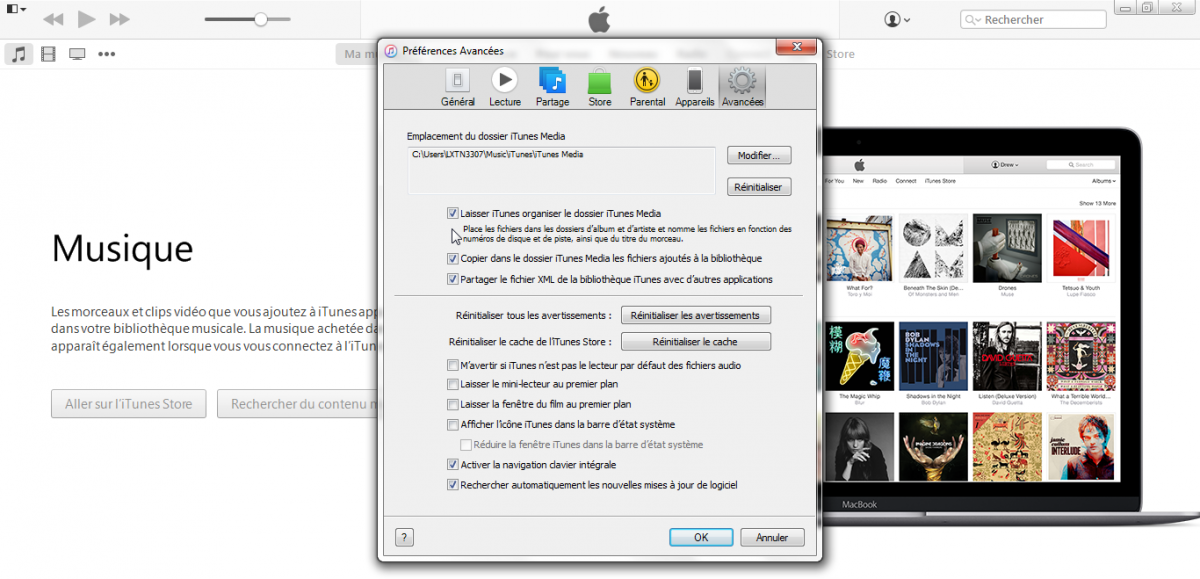Click the Drones album cover

pyautogui.click(x=1005, y=248)
